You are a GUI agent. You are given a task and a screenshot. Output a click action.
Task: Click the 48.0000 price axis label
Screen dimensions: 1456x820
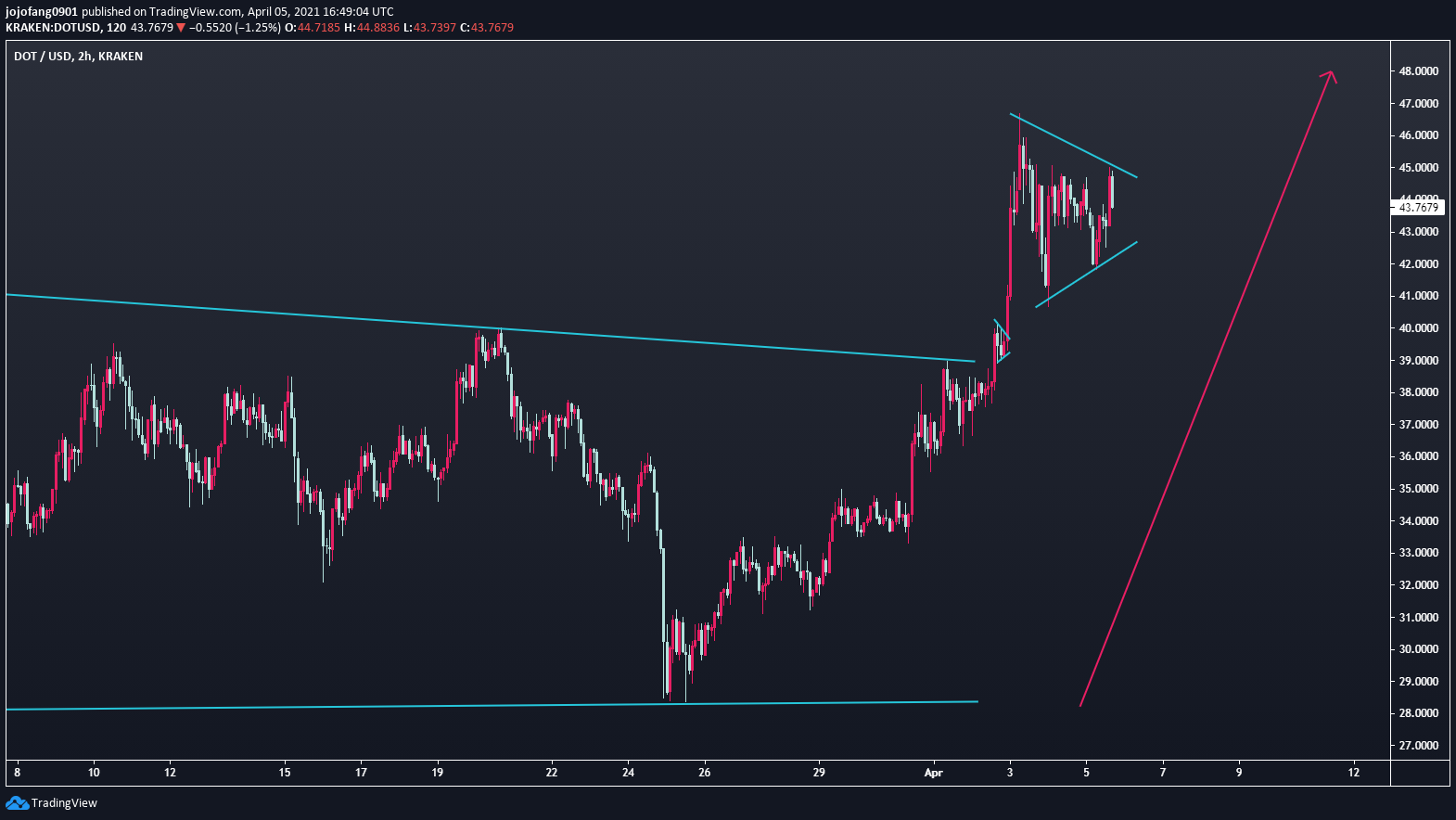(1419, 71)
